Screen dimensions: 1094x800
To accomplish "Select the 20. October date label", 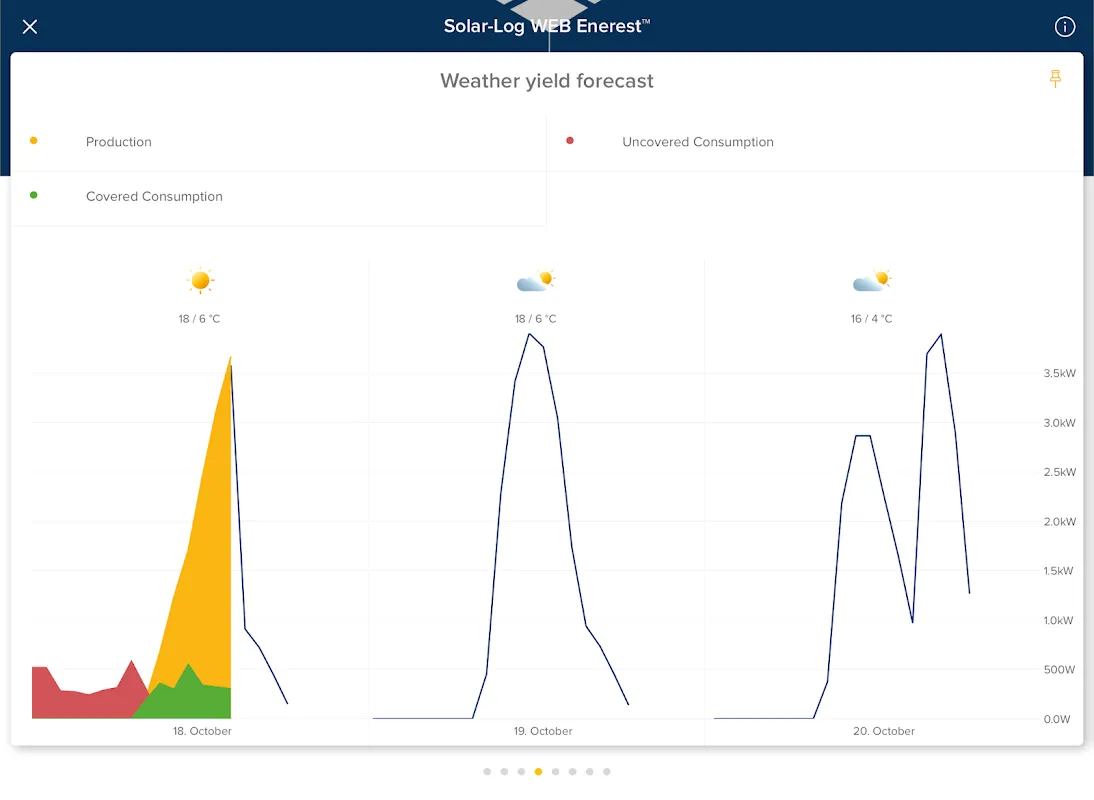I will [883, 731].
